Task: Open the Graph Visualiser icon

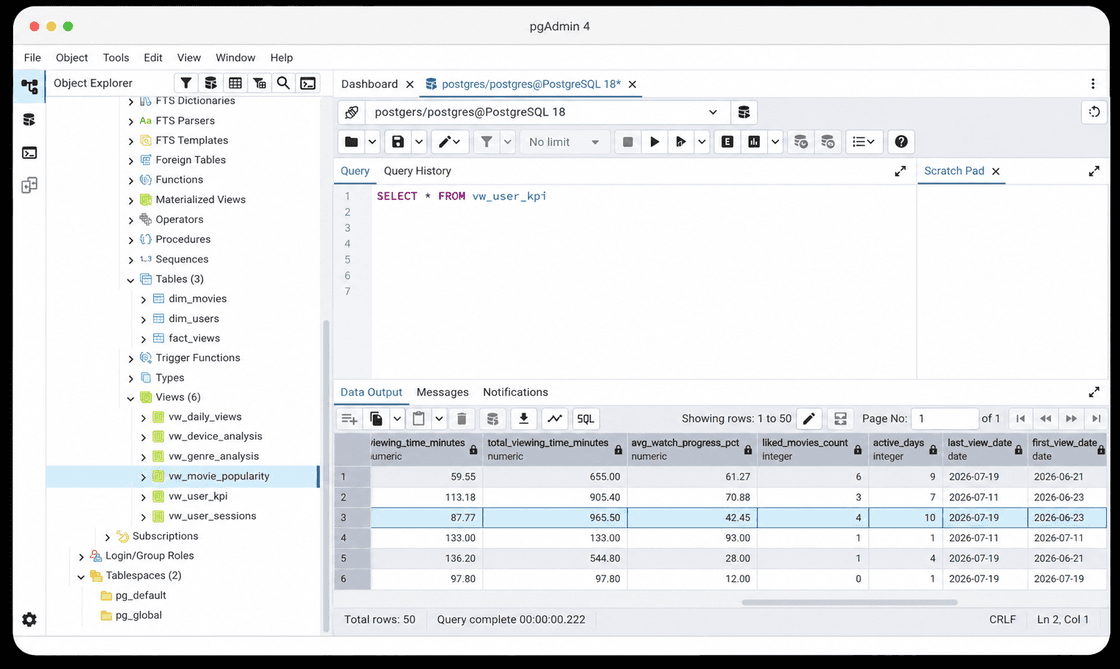Action: (x=554, y=418)
